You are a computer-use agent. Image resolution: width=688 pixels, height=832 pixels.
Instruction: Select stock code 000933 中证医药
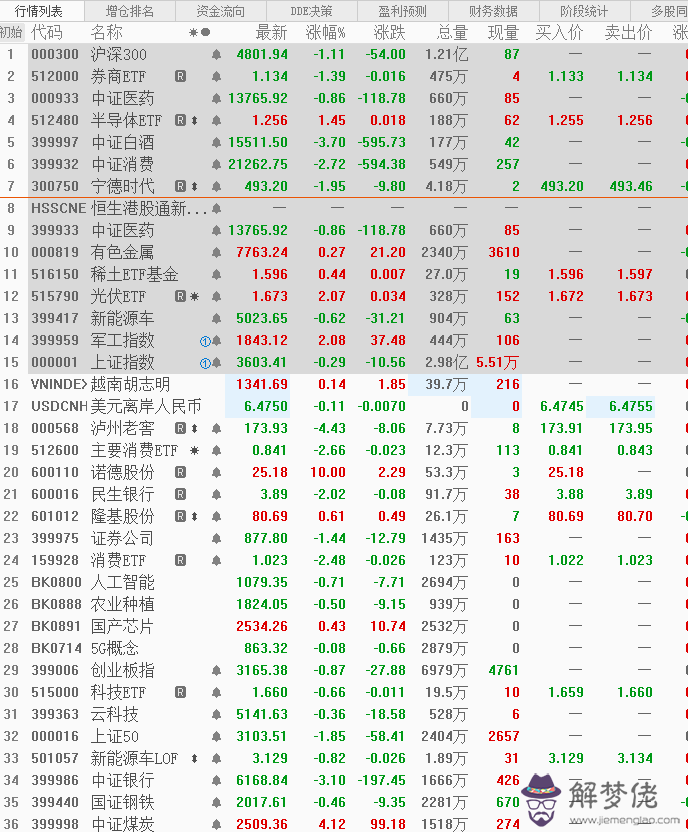pos(55,99)
